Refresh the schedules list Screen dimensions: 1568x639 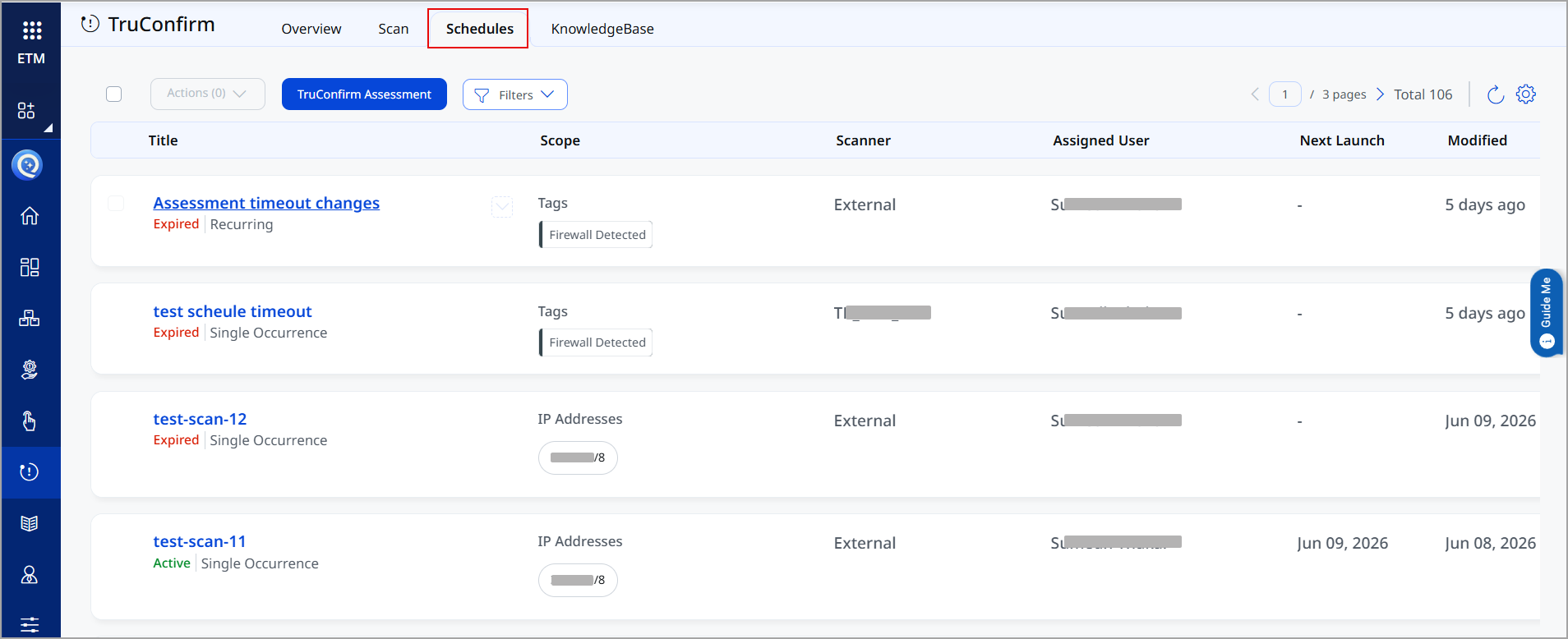(x=1496, y=94)
